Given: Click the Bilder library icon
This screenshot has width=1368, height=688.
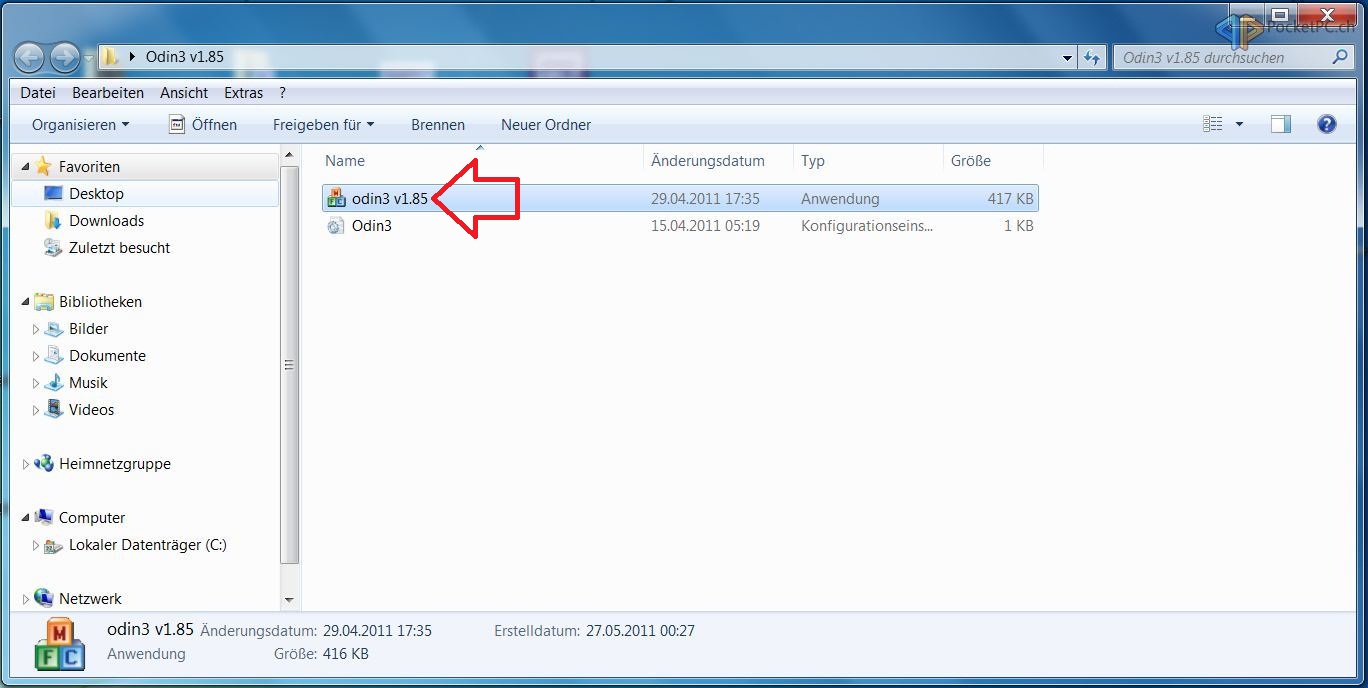Looking at the screenshot, I should click(x=53, y=329).
